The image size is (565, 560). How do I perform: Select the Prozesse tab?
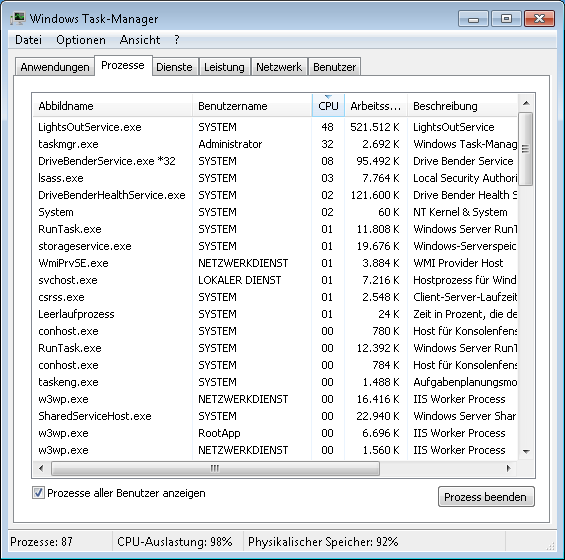[x=123, y=65]
